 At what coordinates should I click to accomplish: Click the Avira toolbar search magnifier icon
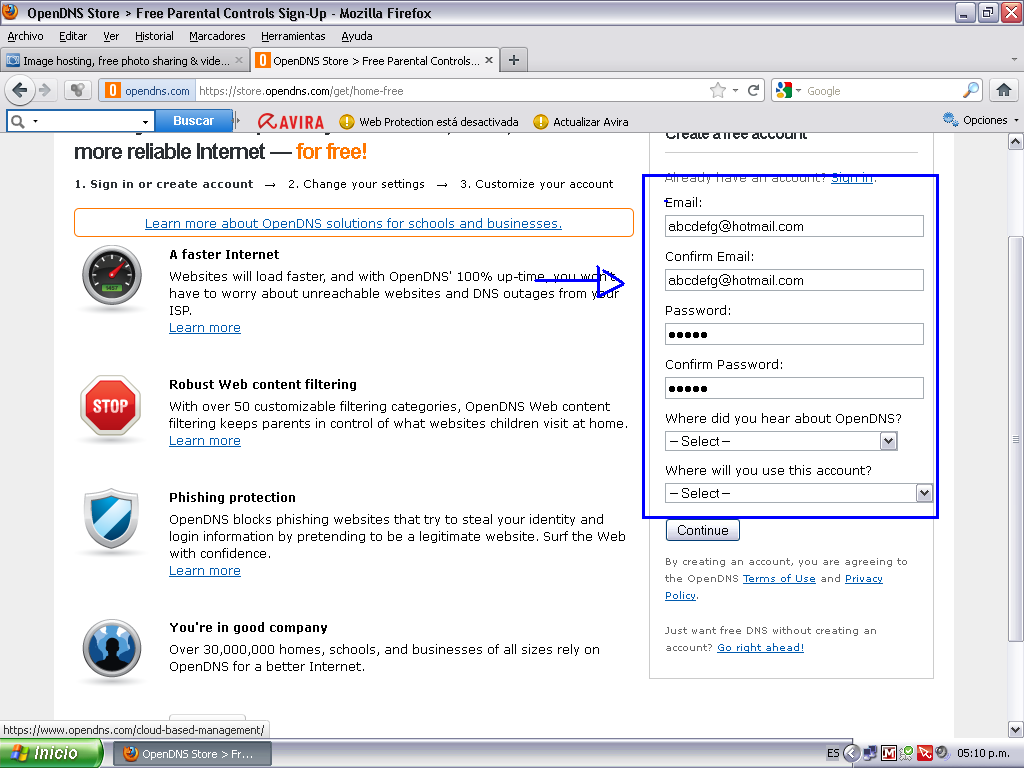[18, 121]
